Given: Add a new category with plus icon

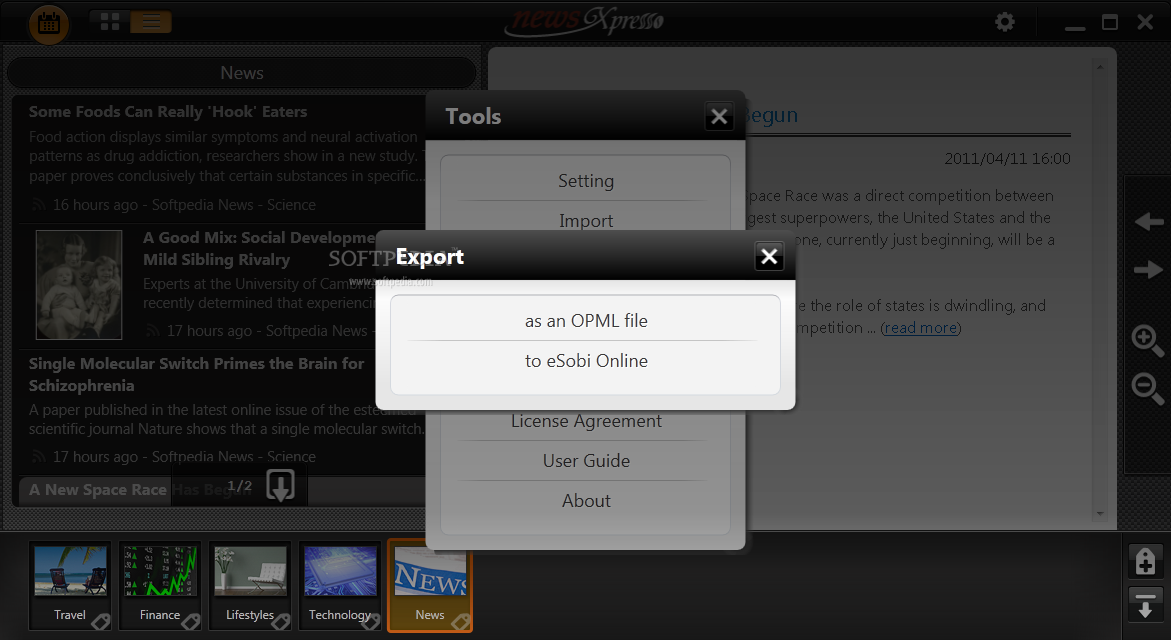Looking at the screenshot, I should pyautogui.click(x=1145, y=562).
